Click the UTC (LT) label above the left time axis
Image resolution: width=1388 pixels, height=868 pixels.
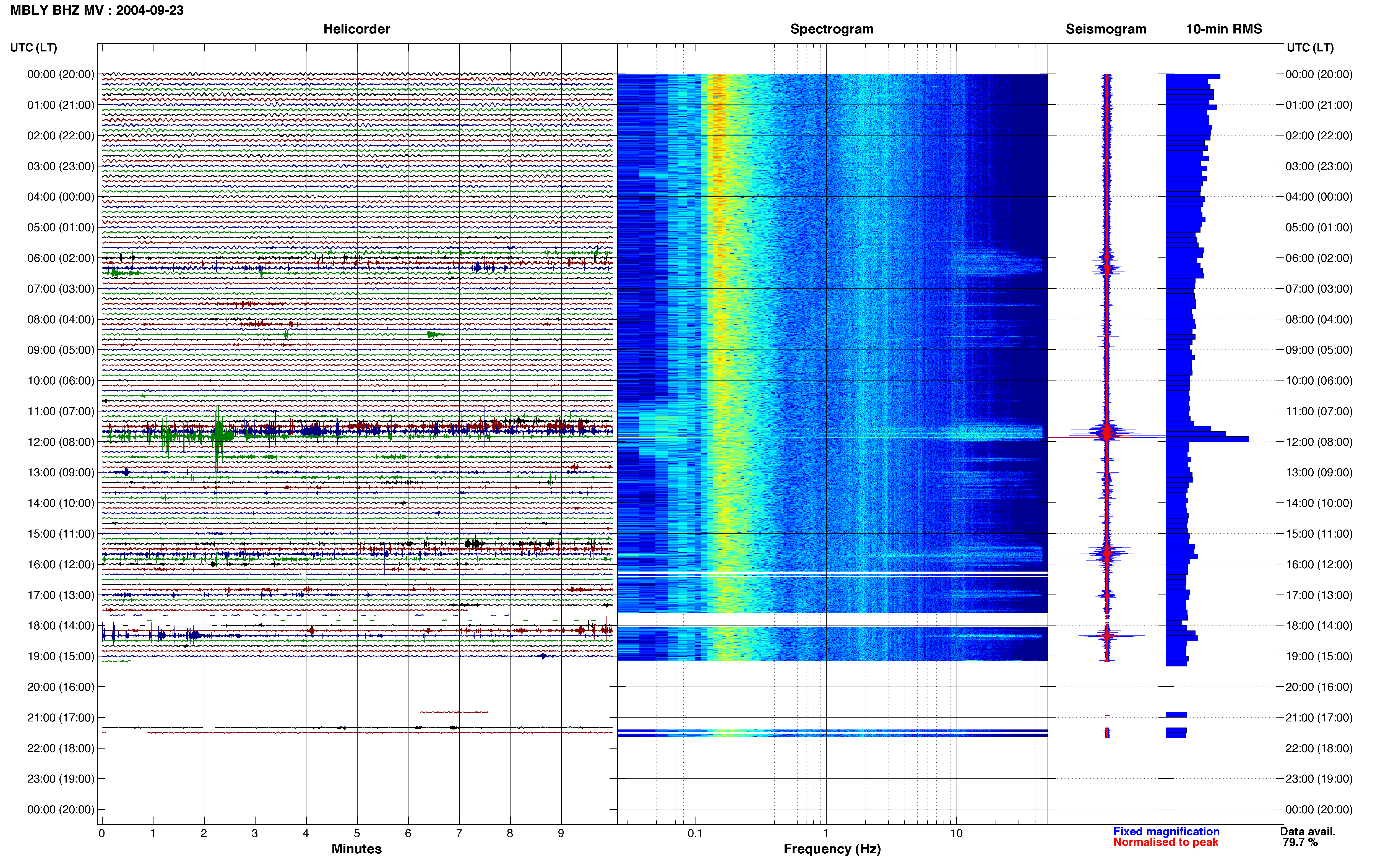[x=34, y=48]
